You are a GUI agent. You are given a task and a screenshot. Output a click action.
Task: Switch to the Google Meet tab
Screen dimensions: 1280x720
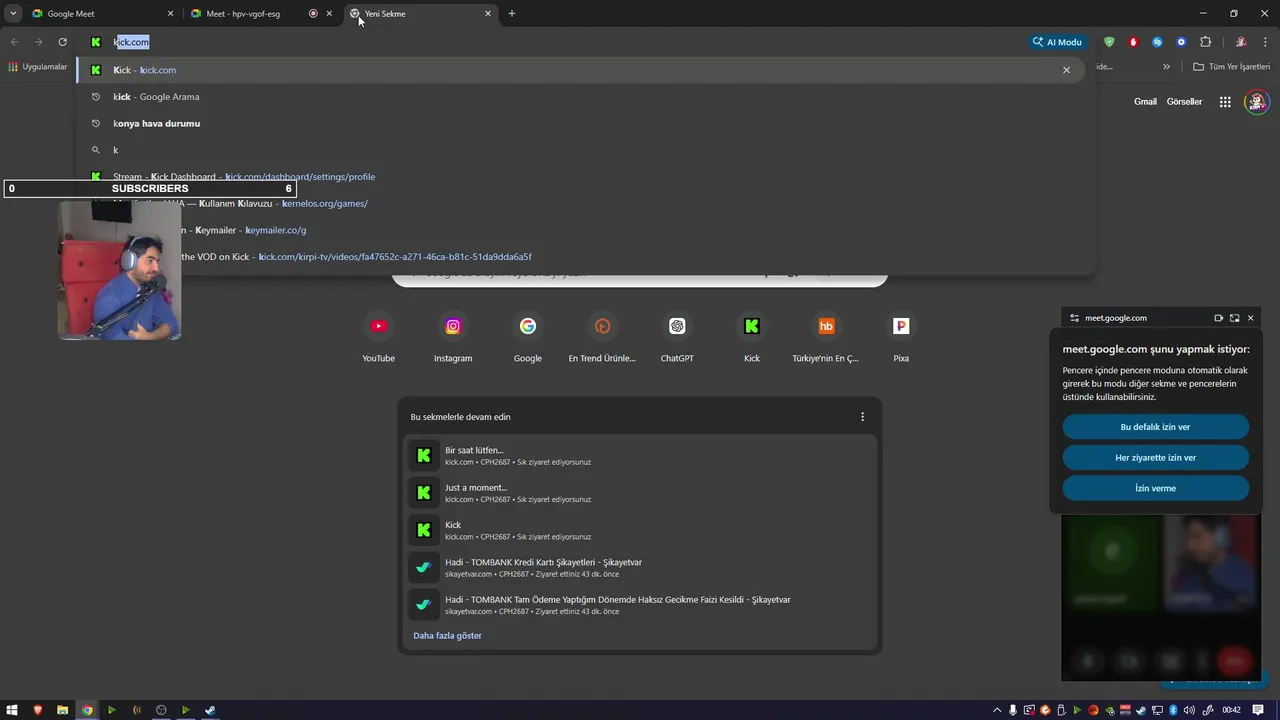coord(99,14)
